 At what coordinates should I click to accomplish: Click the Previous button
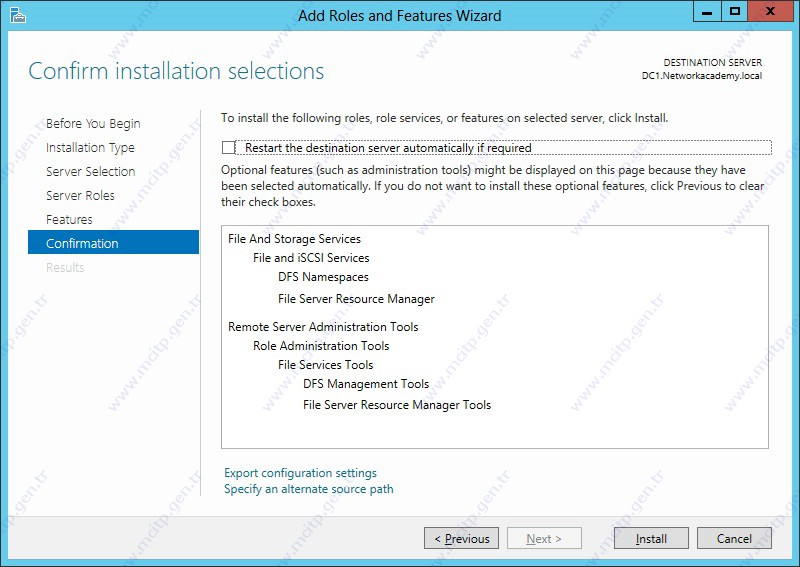461,538
